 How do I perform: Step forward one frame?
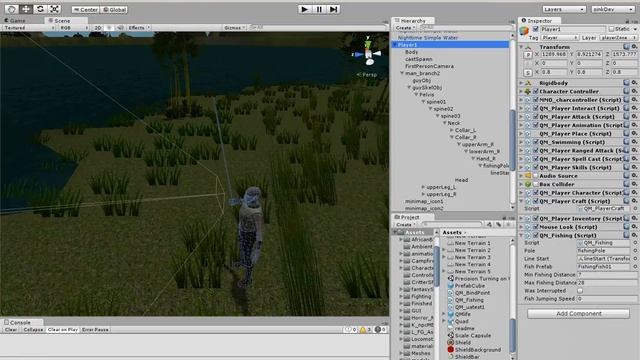tap(333, 9)
